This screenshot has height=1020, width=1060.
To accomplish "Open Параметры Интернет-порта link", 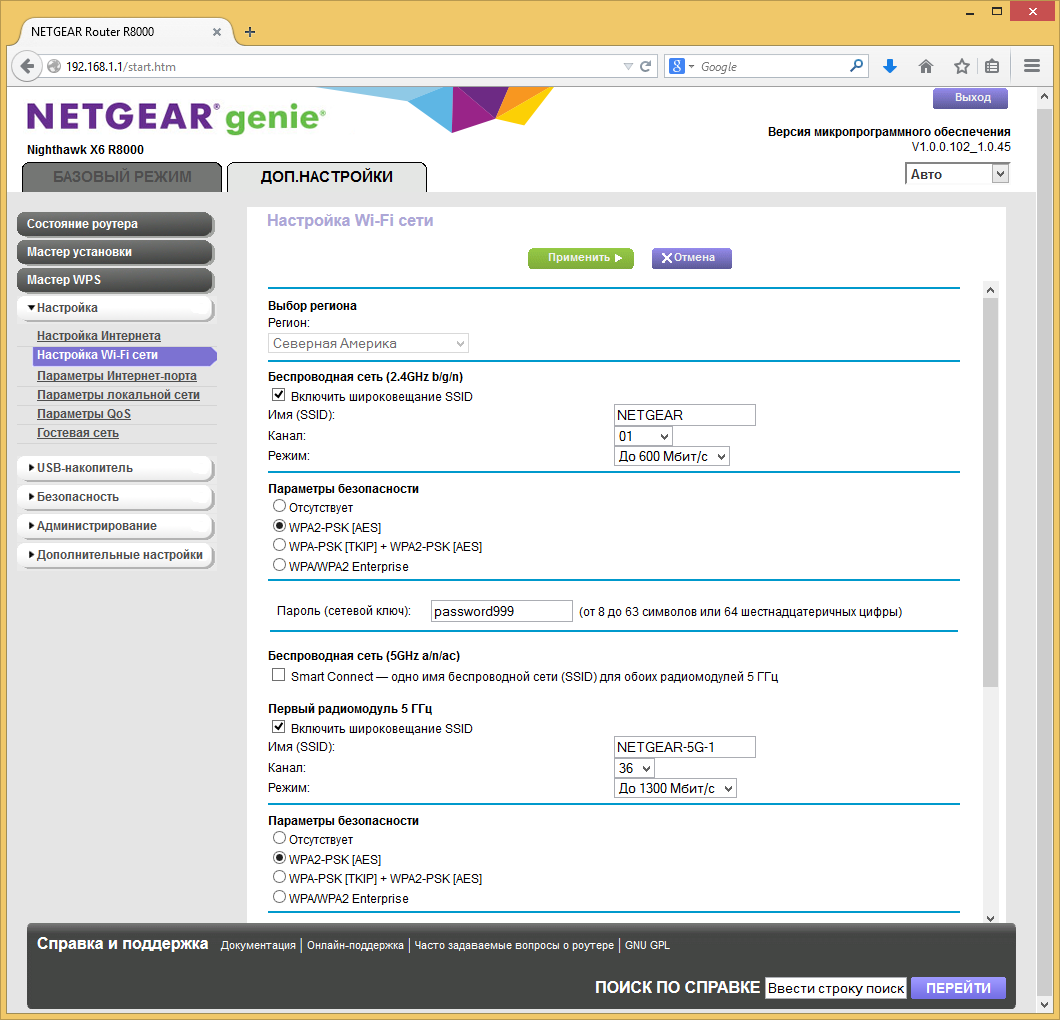I will [117, 376].
